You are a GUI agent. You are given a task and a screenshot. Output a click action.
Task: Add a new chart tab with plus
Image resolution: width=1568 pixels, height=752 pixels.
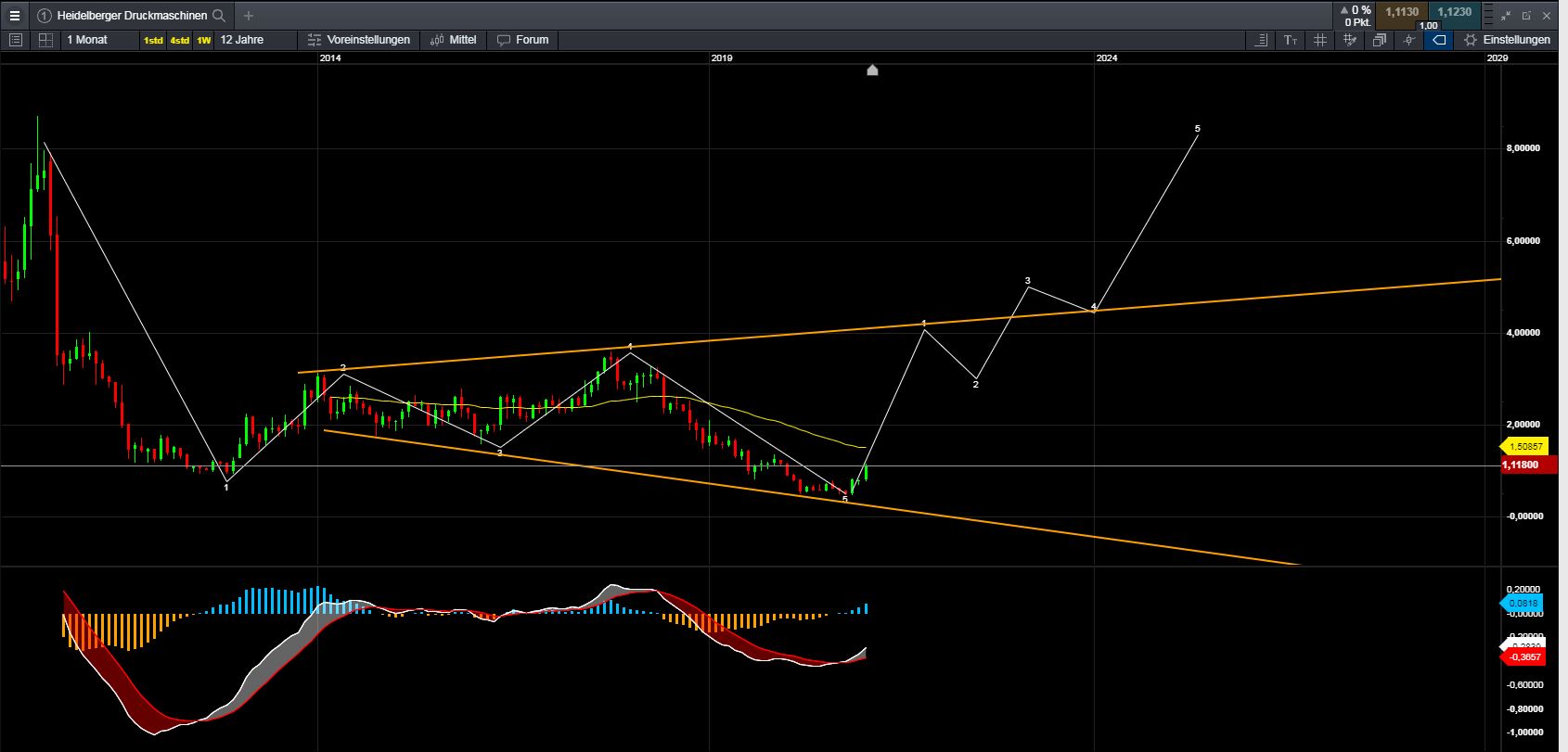(x=248, y=16)
